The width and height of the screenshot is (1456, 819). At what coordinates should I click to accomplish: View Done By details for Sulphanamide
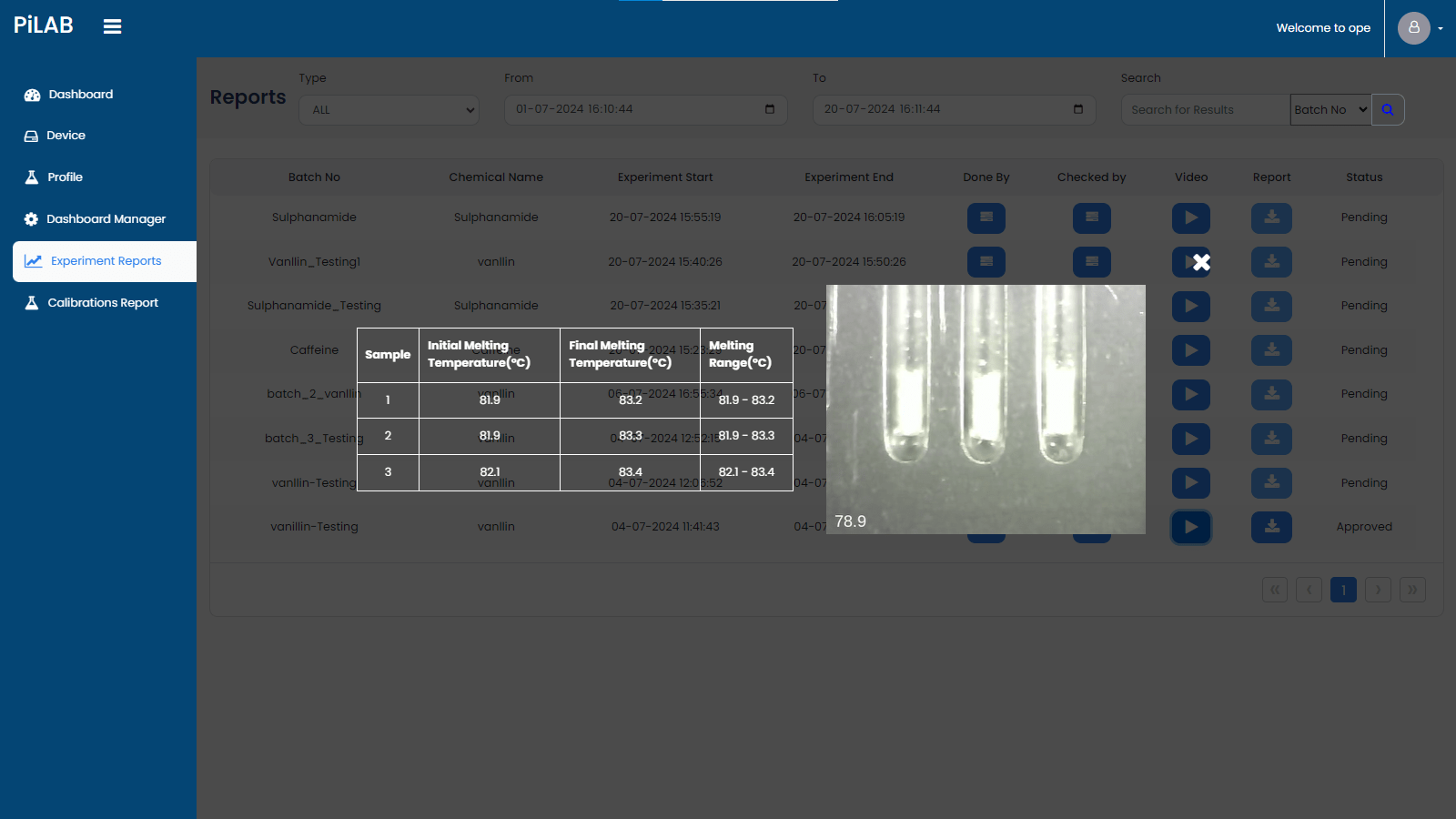pyautogui.click(x=986, y=218)
